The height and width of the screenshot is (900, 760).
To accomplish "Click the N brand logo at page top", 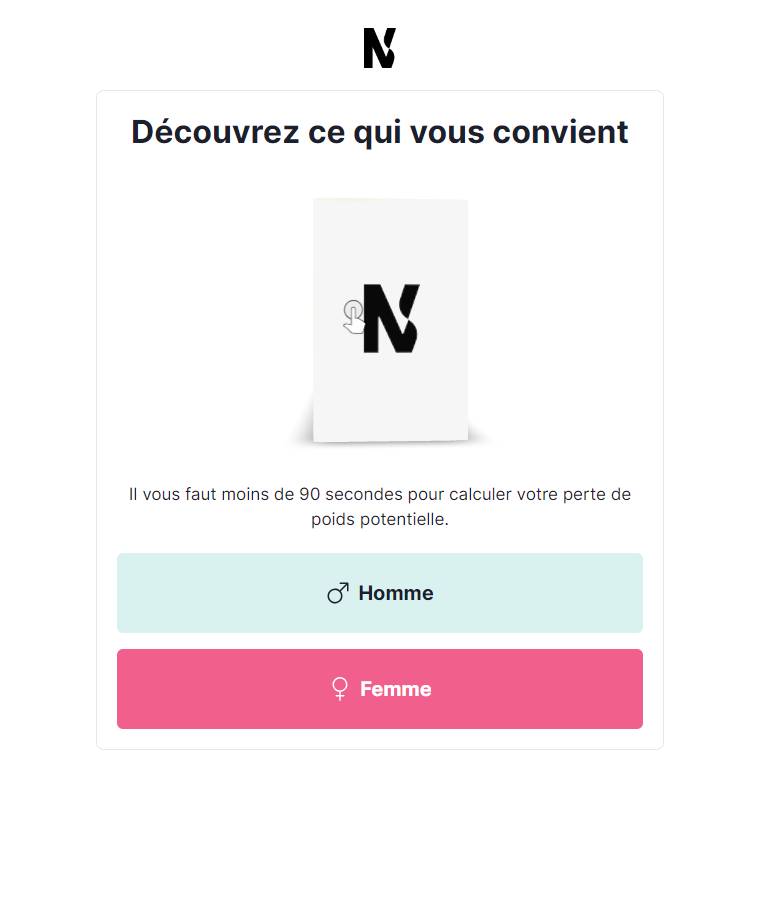I will (x=379, y=48).
